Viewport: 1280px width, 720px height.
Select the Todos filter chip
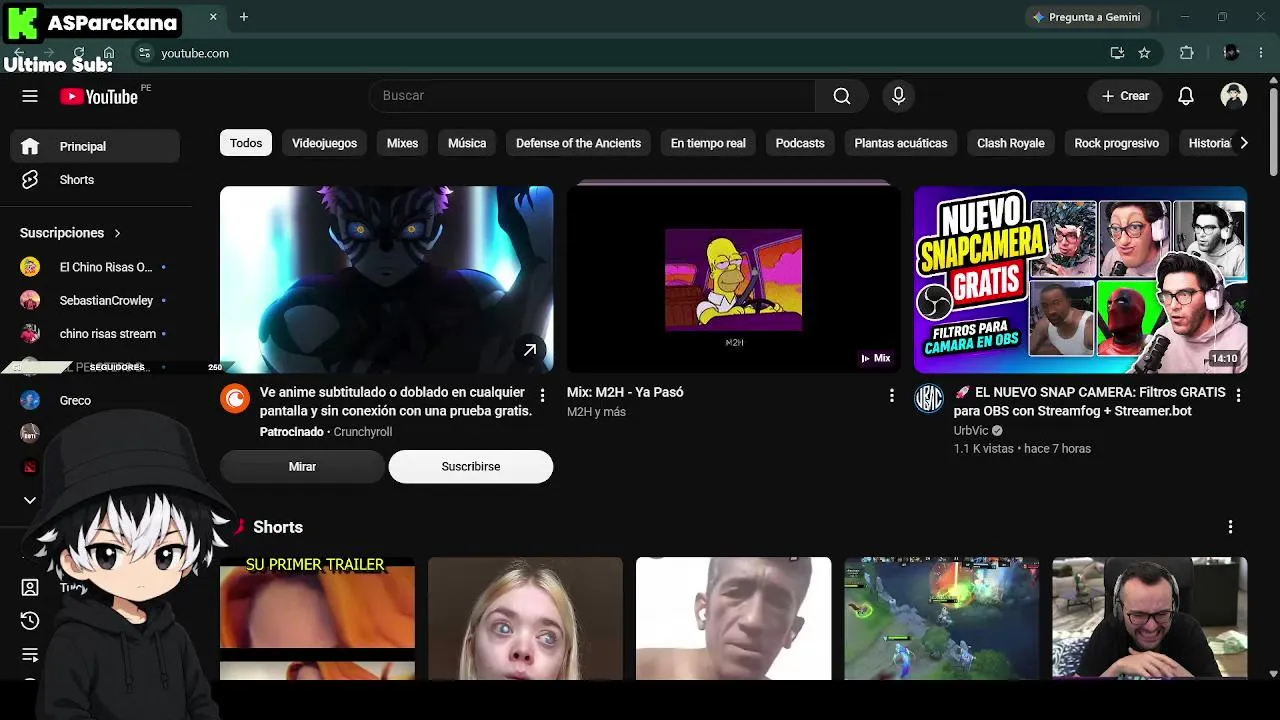[x=246, y=143]
